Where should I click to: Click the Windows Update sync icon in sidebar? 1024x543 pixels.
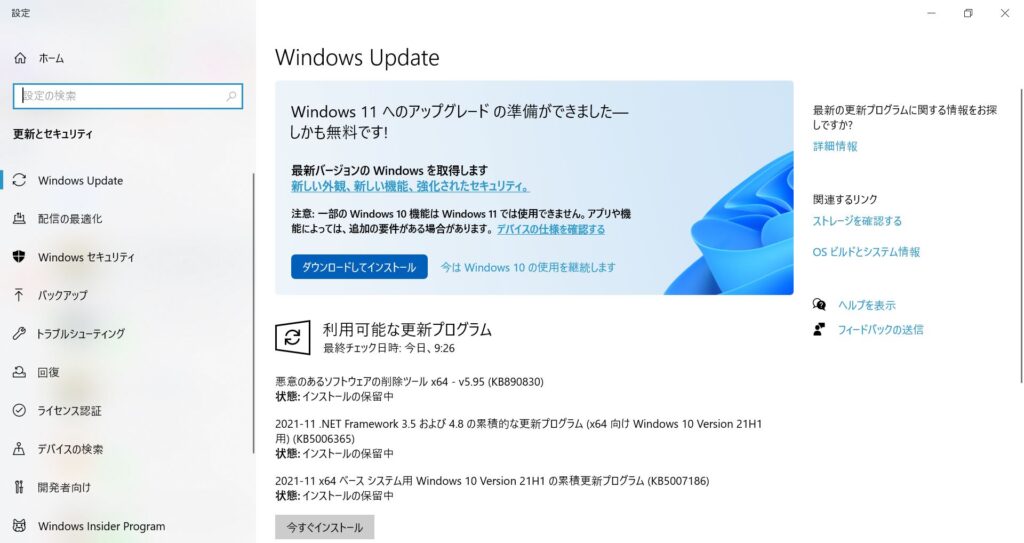pos(20,180)
